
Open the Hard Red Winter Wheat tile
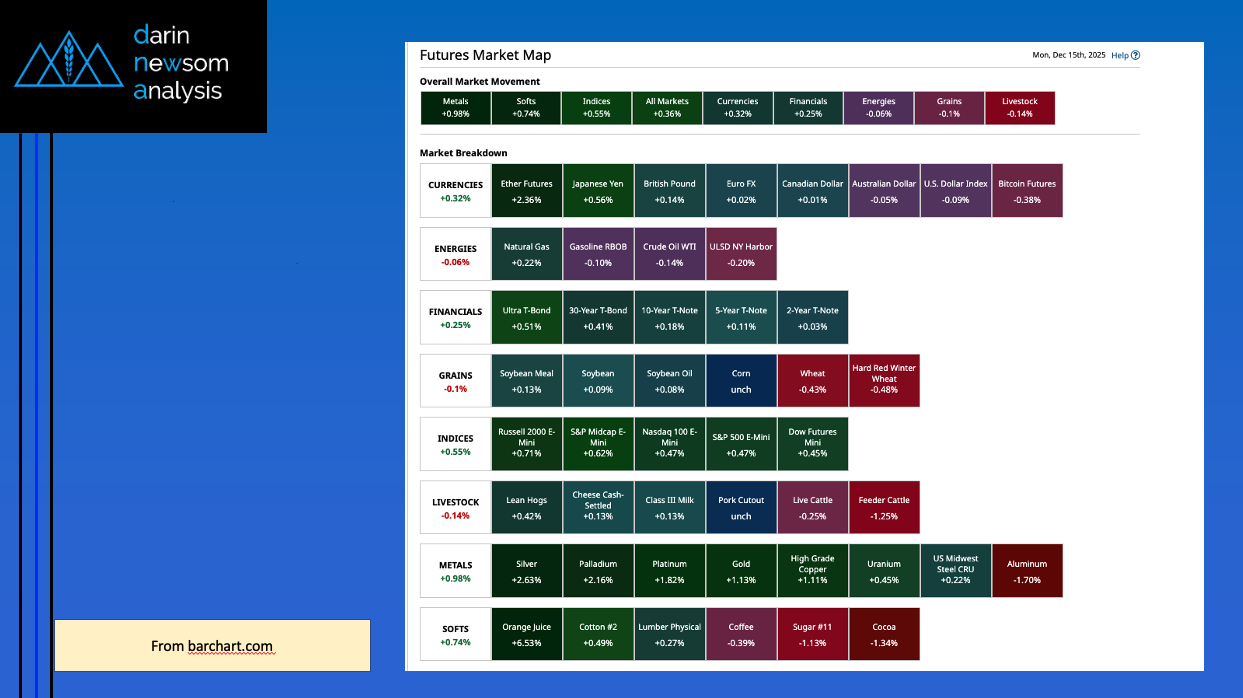point(884,380)
